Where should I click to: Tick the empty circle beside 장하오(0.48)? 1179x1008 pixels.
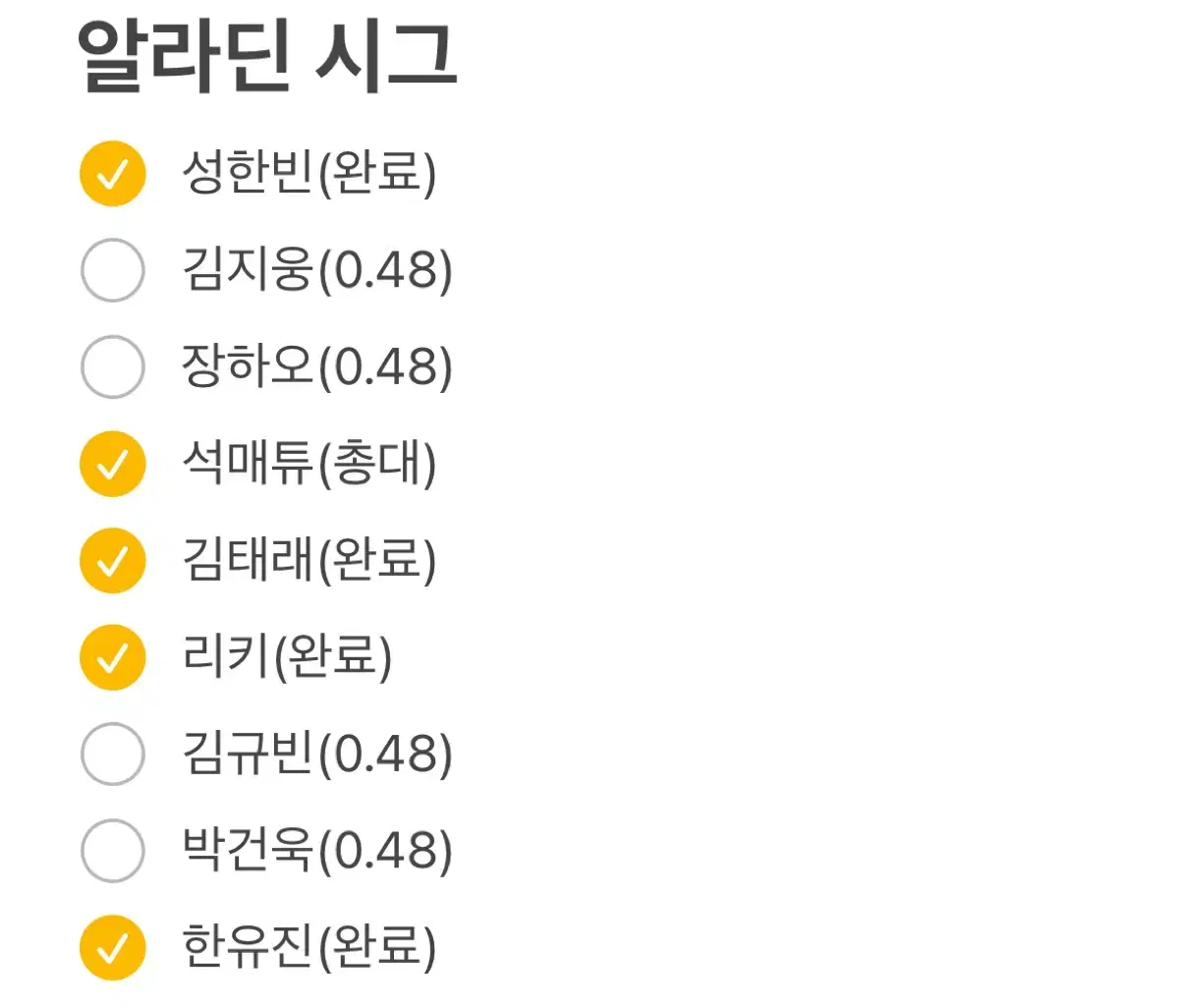pos(112,366)
